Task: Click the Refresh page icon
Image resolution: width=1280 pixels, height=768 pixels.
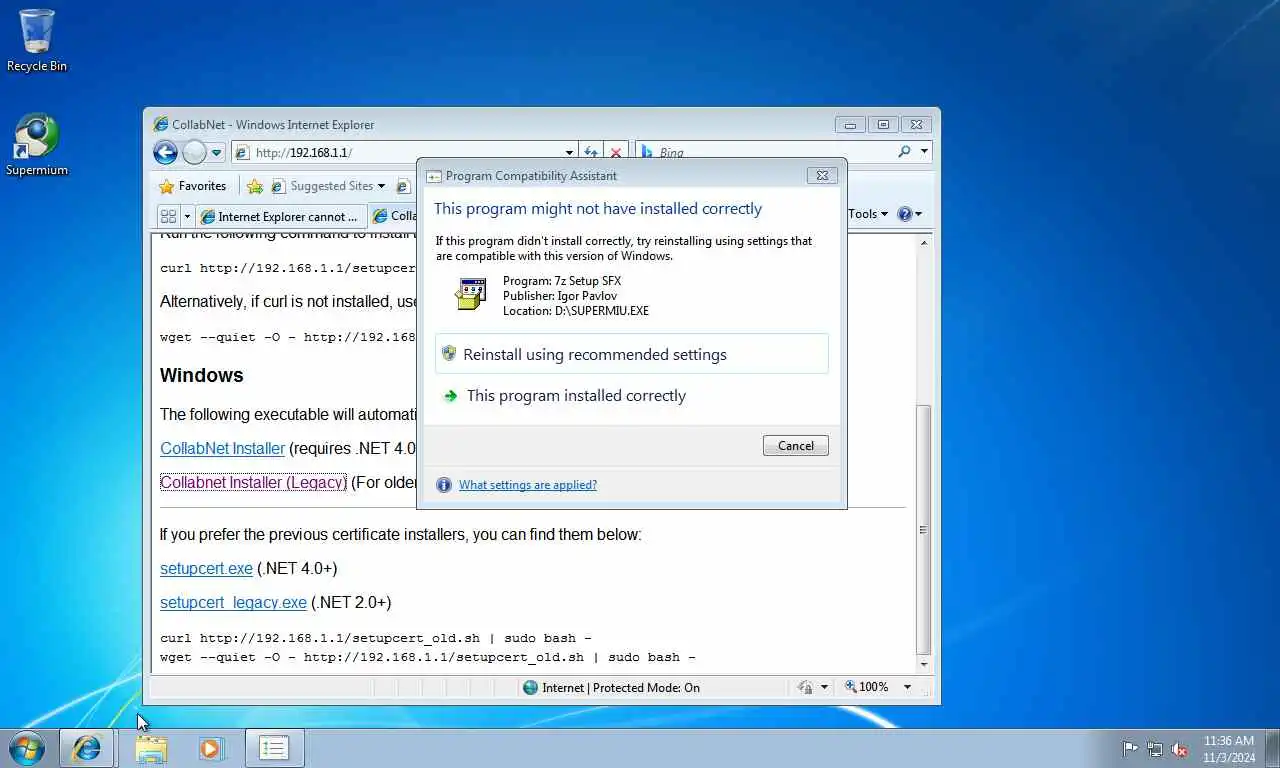Action: click(x=591, y=153)
